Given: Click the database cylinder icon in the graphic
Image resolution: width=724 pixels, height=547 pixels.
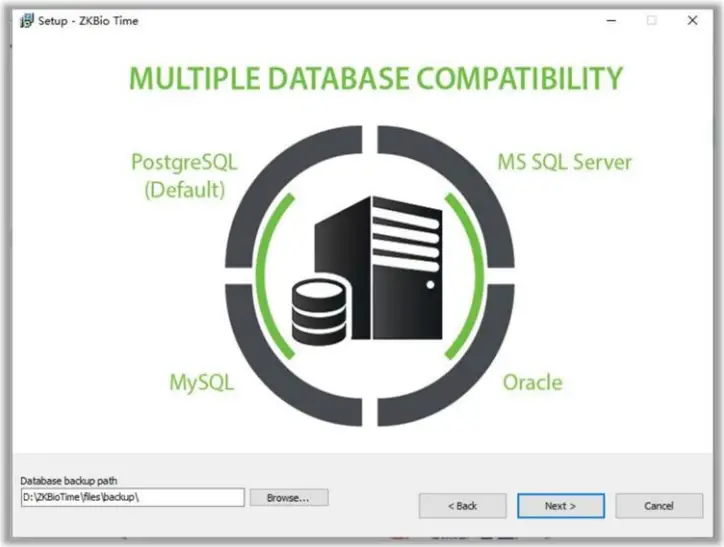Looking at the screenshot, I should 319,313.
